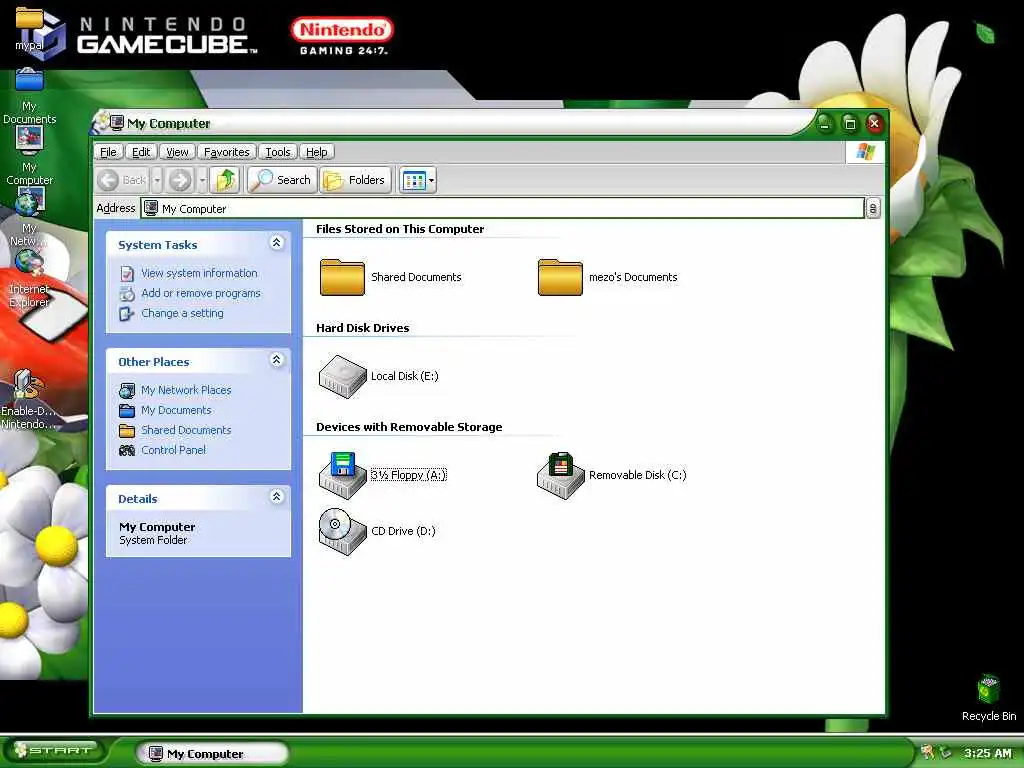Image resolution: width=1024 pixels, height=768 pixels.
Task: Click the second system tray icon
Action: [945, 752]
